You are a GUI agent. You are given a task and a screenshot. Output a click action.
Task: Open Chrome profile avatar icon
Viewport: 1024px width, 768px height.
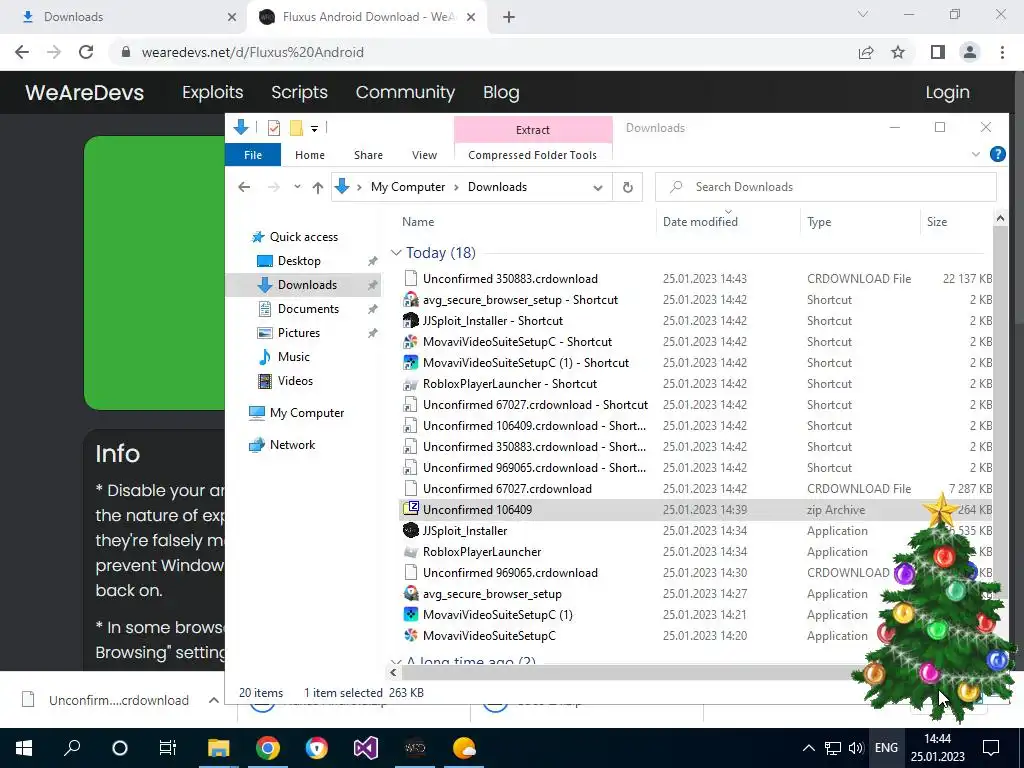(970, 52)
